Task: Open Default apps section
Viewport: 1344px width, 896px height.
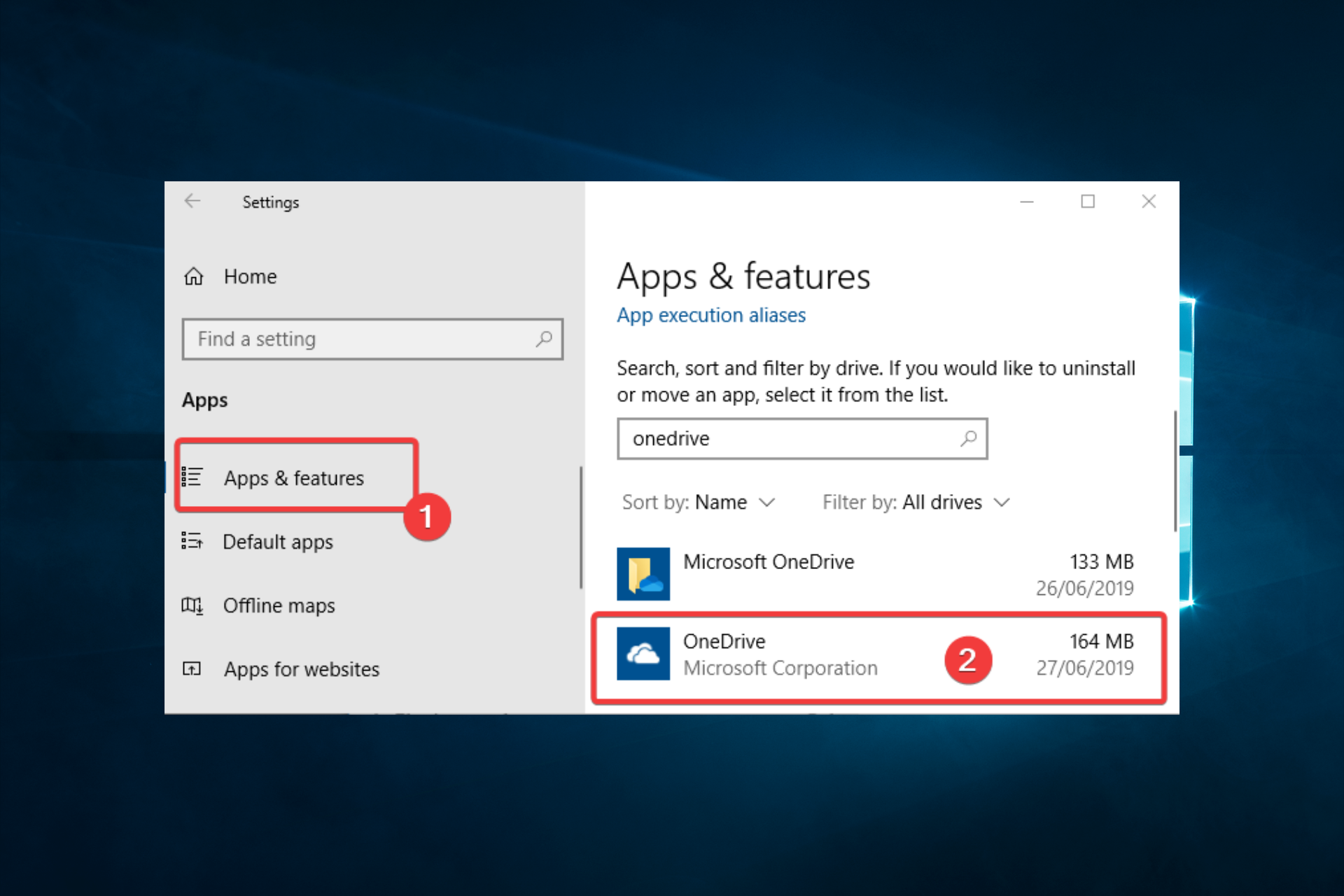Action: click(277, 542)
